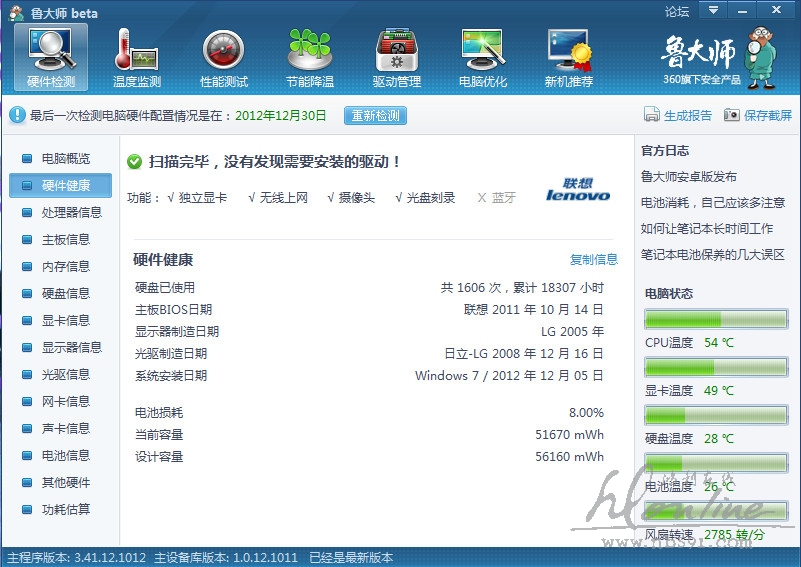Click the 复制信息 copy info link
801x567 pixels.
[x=594, y=259]
